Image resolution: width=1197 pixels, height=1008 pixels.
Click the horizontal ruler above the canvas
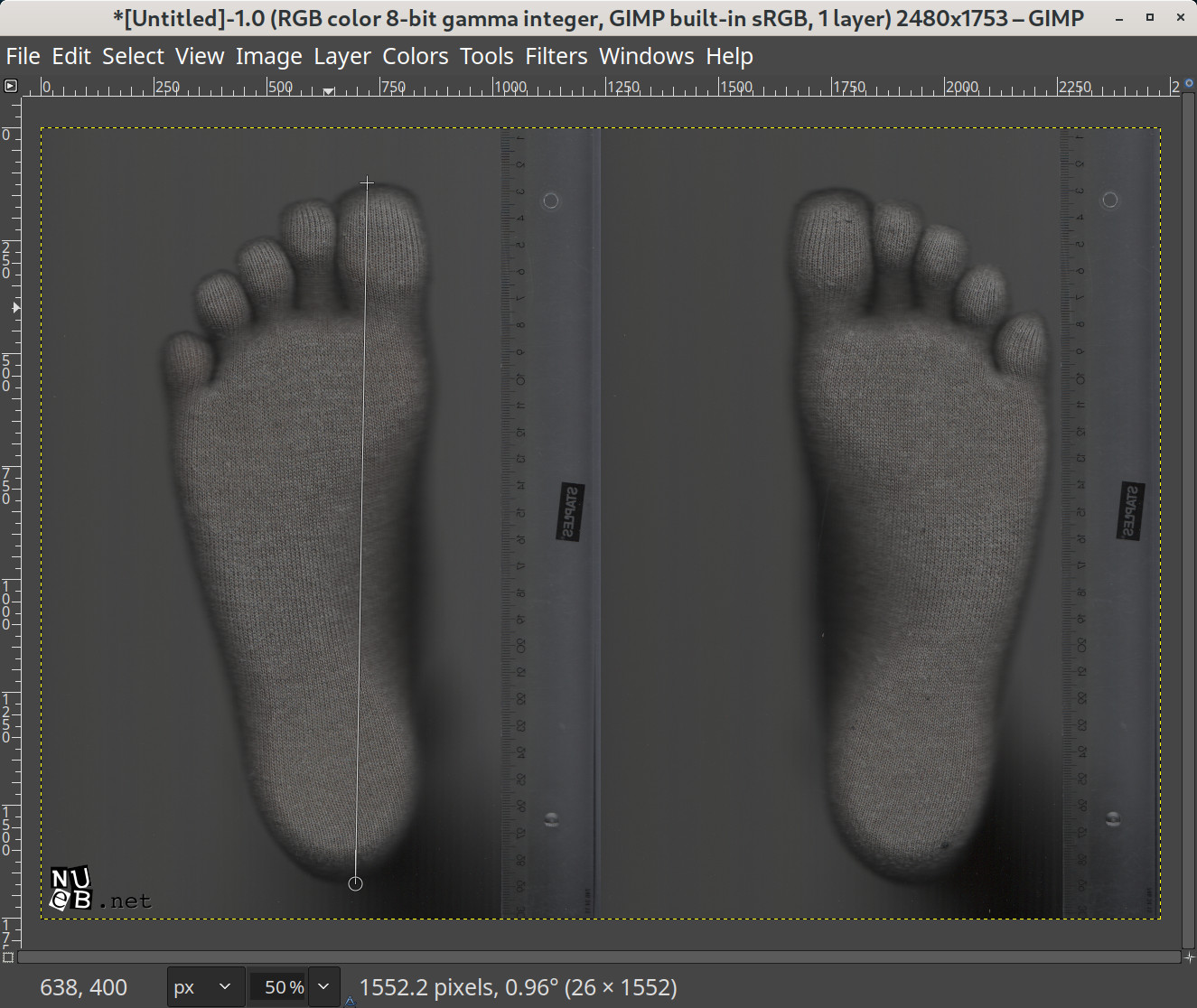[600, 87]
